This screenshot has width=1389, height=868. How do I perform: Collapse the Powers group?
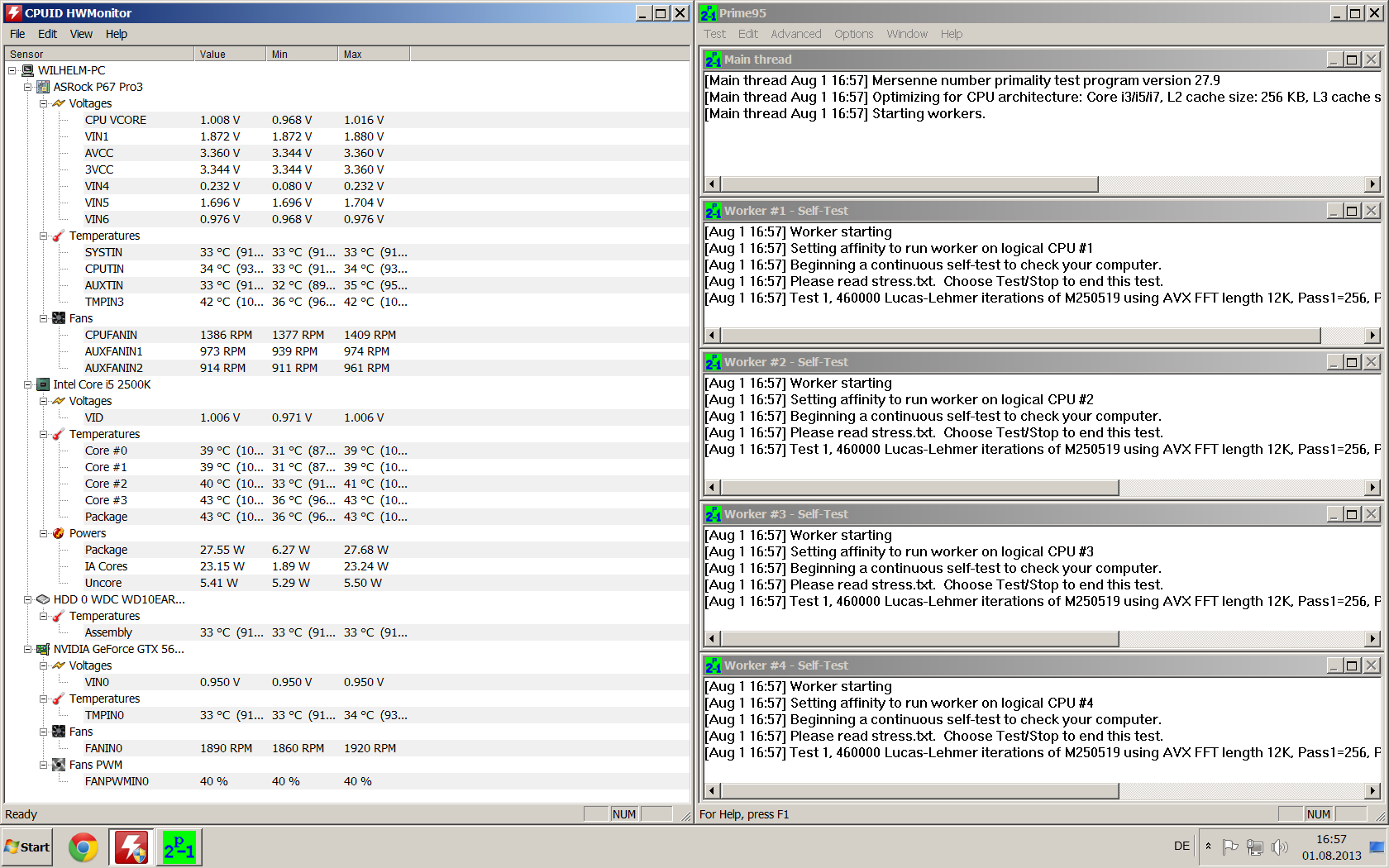(43, 533)
